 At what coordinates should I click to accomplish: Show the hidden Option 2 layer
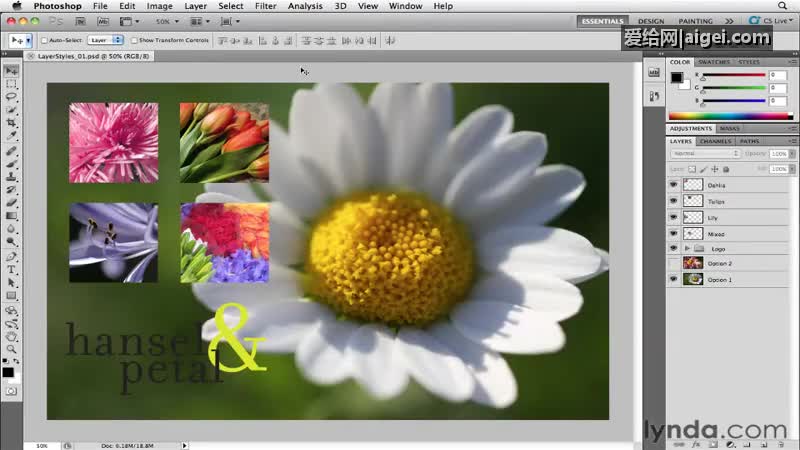tap(673, 263)
